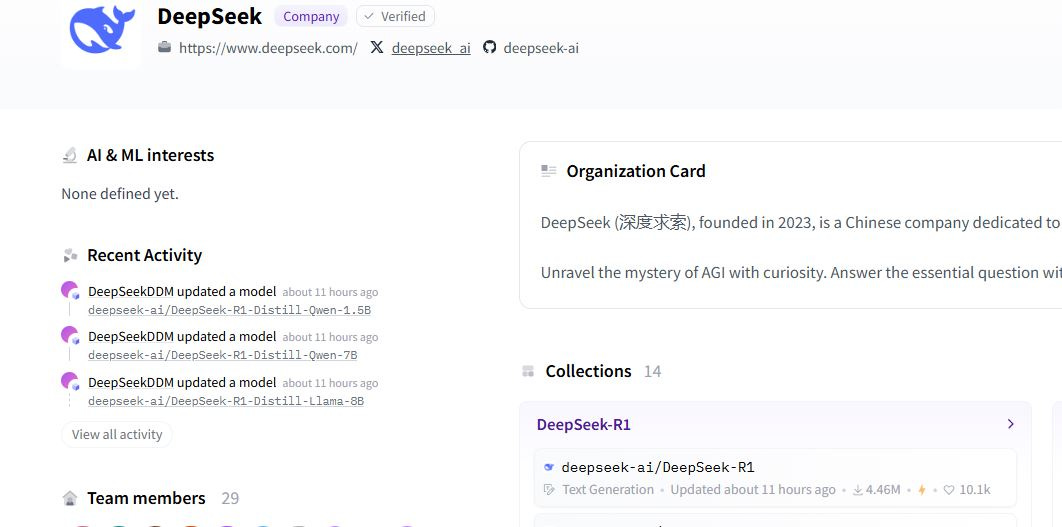The width and height of the screenshot is (1062, 527).
Task: Open deepseek-ai/DeepSeek-R1-Distill-Qwen-7B model link
Action: (223, 355)
